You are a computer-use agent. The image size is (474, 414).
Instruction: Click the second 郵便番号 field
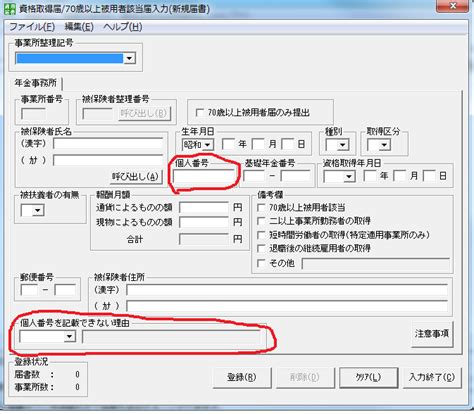[x=65, y=290]
